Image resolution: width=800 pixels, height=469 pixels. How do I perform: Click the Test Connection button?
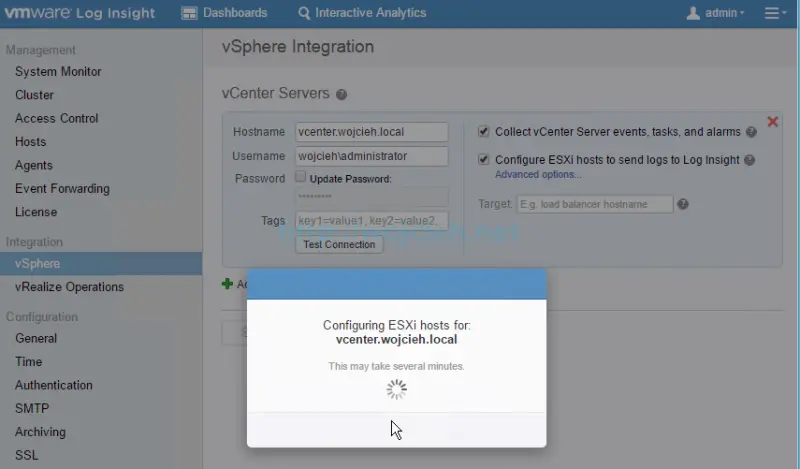click(339, 244)
